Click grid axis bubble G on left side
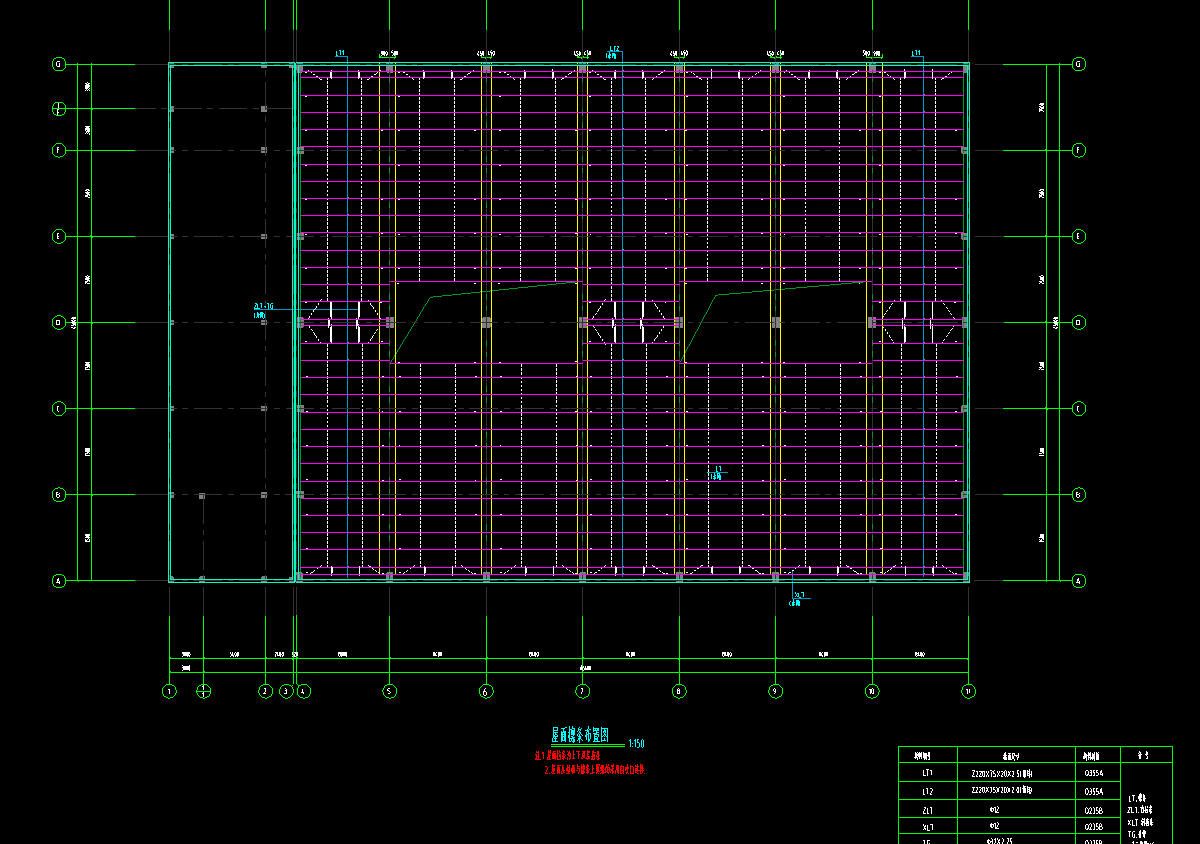 [x=58, y=64]
